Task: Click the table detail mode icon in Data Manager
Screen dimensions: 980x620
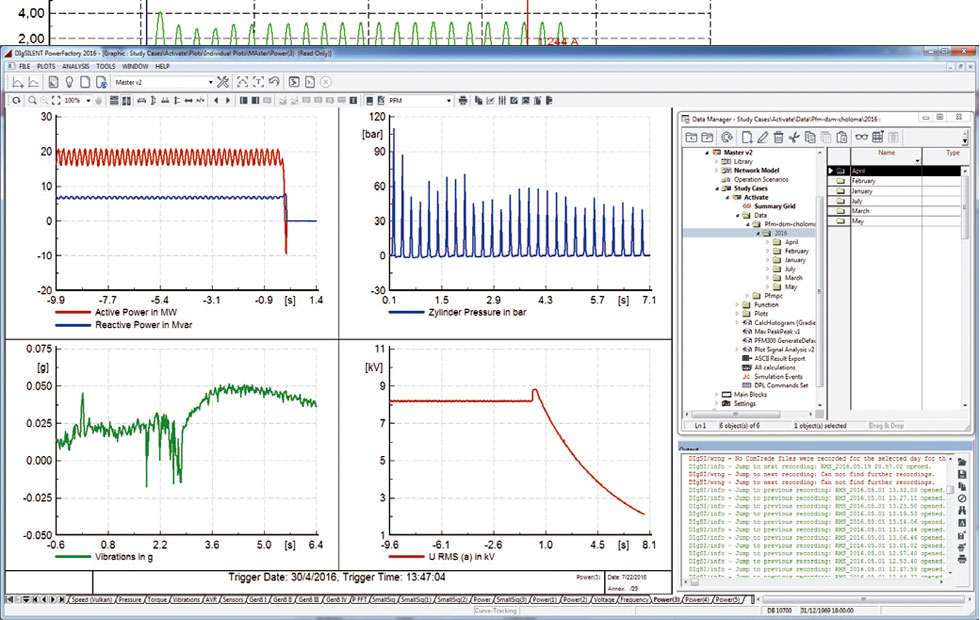Action: pyautogui.click(x=878, y=137)
